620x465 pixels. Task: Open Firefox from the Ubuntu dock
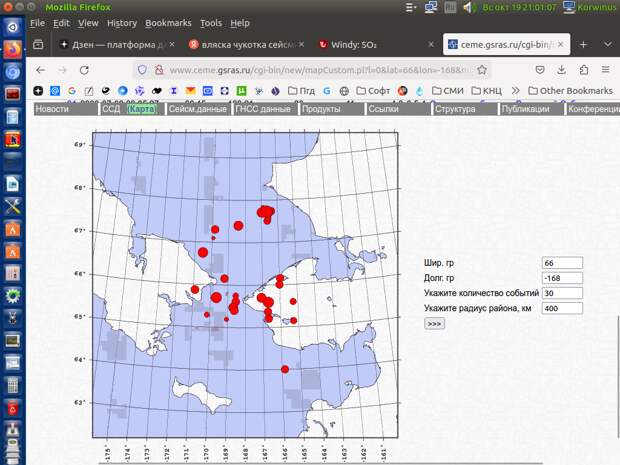13,47
